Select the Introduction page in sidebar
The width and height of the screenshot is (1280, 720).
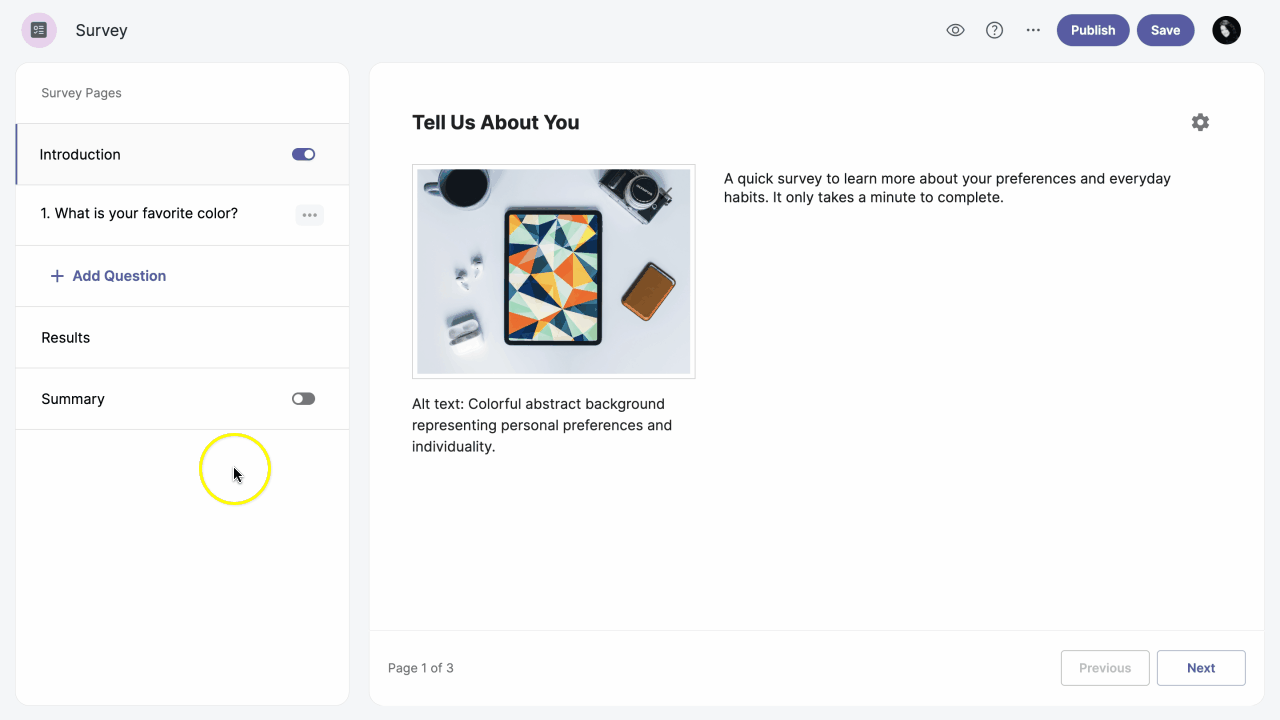[80, 154]
